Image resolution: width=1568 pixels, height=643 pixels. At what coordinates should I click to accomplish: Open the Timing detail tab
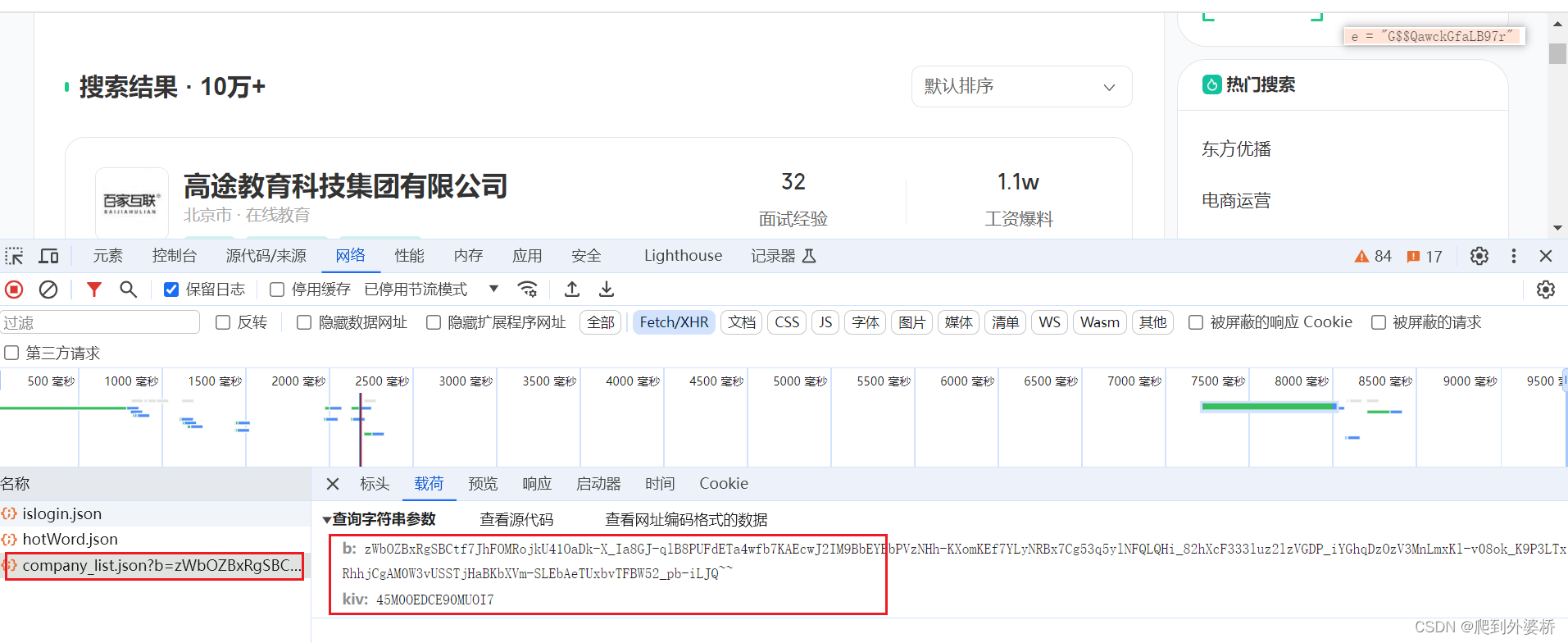coord(660,484)
